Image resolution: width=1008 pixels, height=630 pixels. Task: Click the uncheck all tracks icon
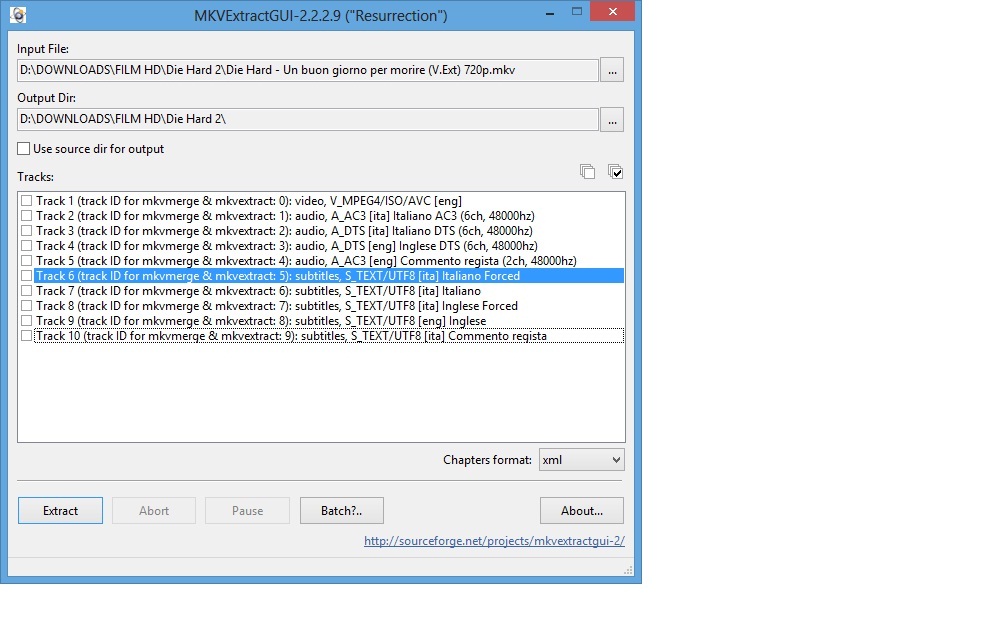click(587, 172)
